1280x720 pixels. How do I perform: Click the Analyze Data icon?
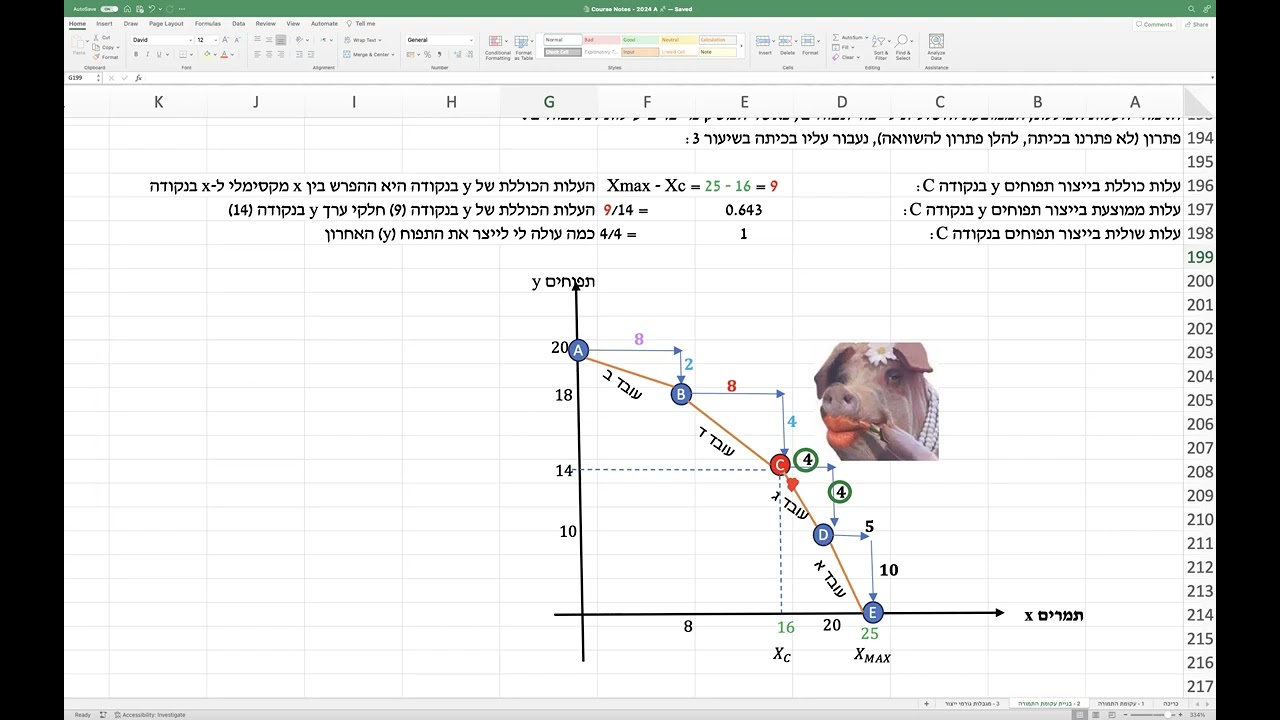click(x=936, y=46)
